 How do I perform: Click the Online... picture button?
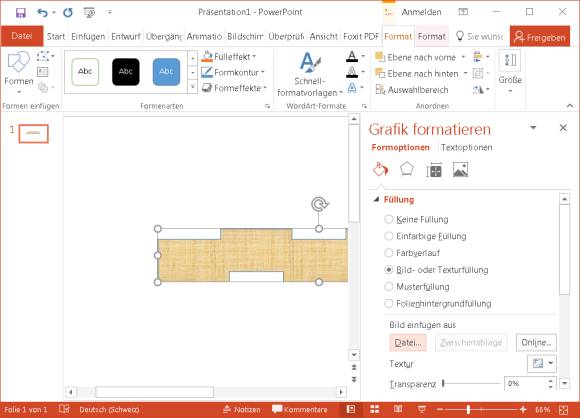(x=536, y=343)
